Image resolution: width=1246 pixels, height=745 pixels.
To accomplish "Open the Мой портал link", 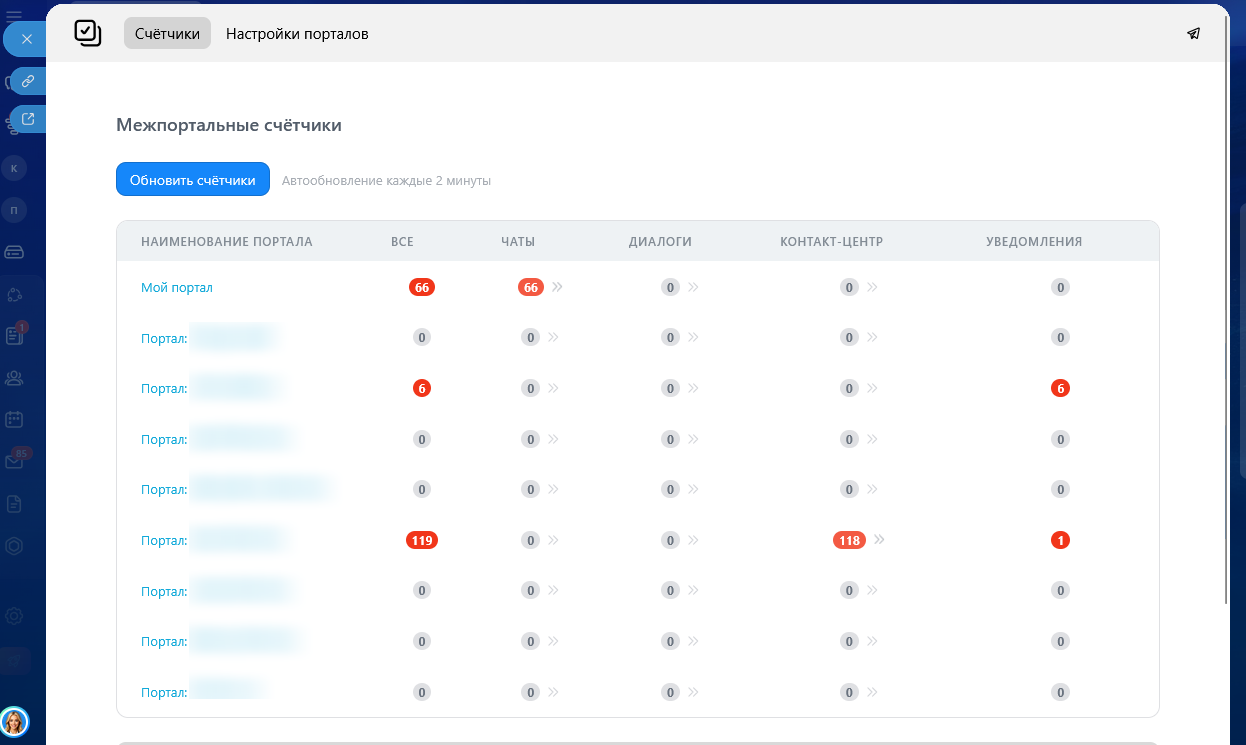I will click(x=177, y=288).
